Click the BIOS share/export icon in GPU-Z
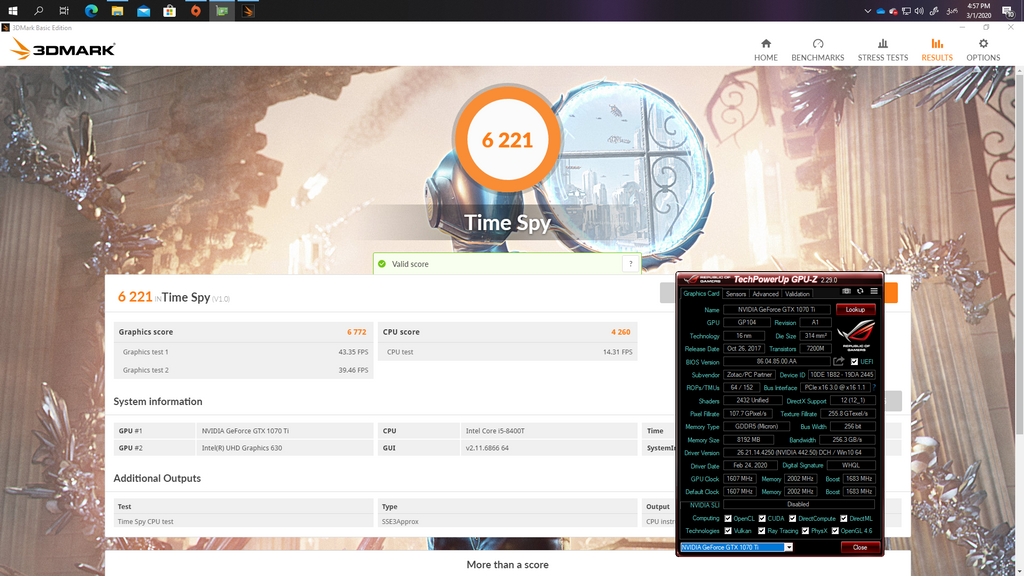Screen dimensions: 1024x576 click(x=839, y=361)
